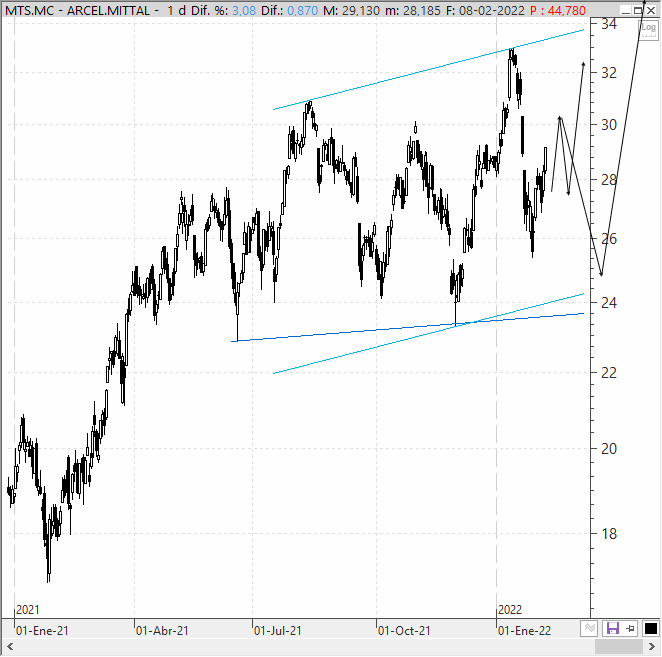Click the 24 price axis label
Viewport: 662px width, 657px height.
[609, 302]
